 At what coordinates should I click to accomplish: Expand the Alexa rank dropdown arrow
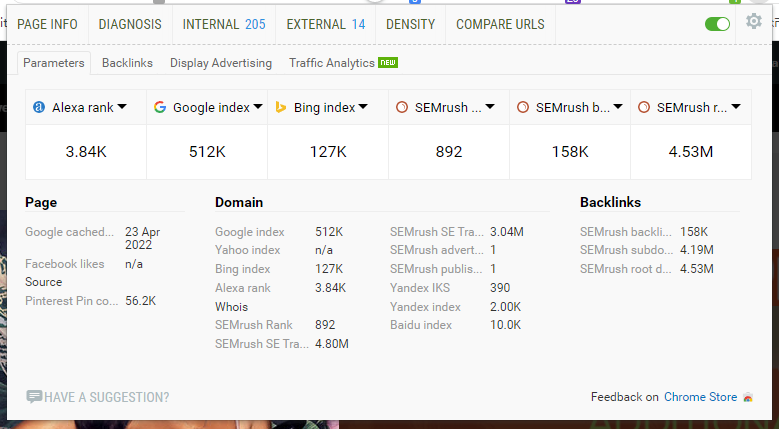(x=122, y=107)
